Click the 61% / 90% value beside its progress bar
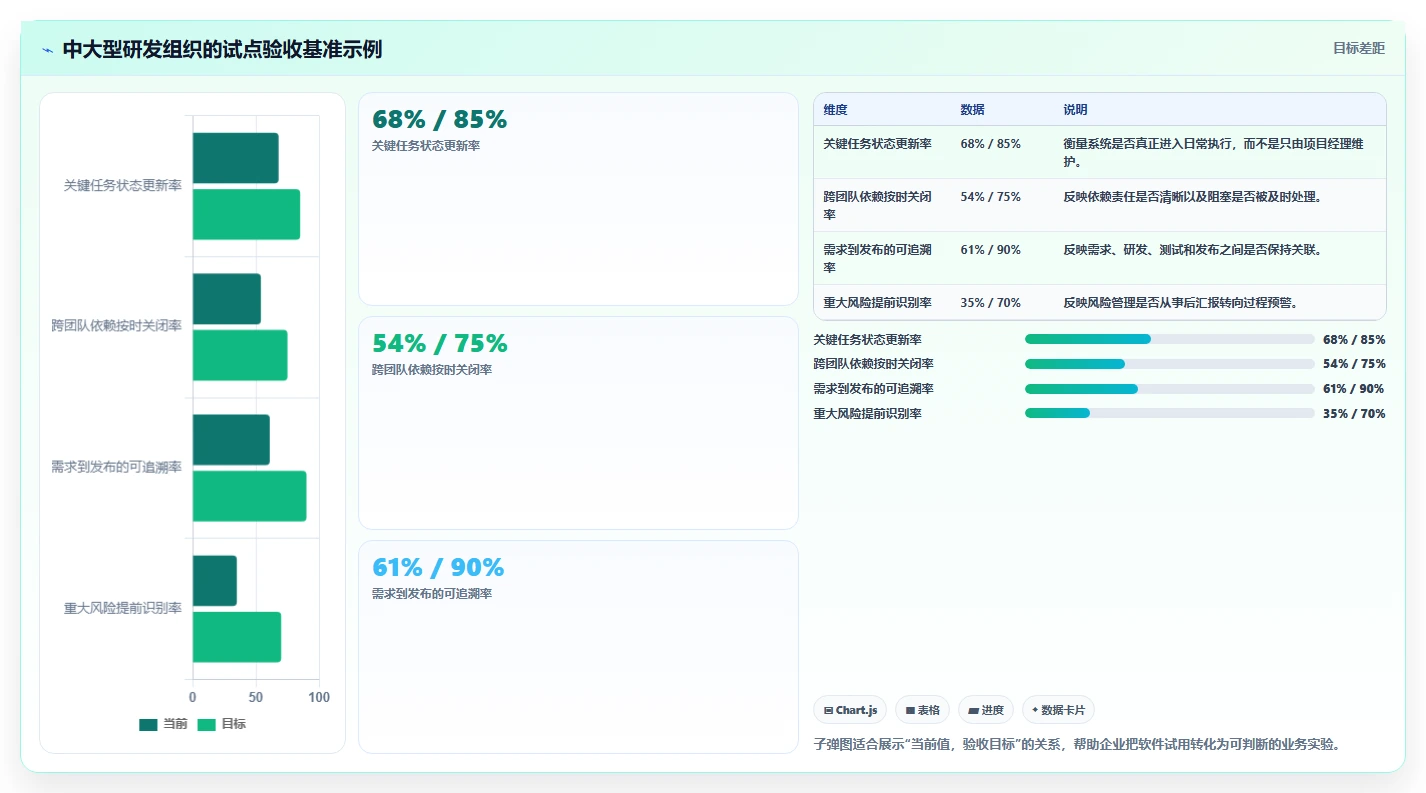 click(1354, 389)
